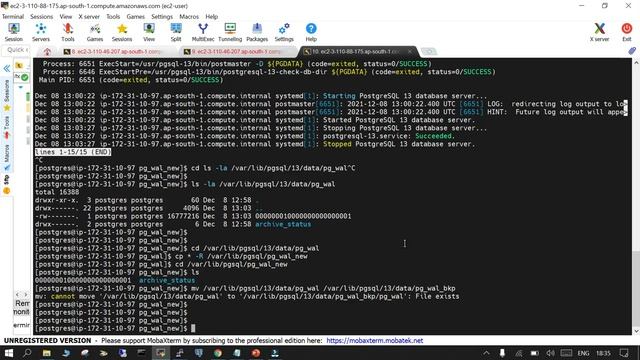This screenshot has width=640, height=360.
Task: Click the MobaXterm taskbar icon
Action: tap(160, 353)
